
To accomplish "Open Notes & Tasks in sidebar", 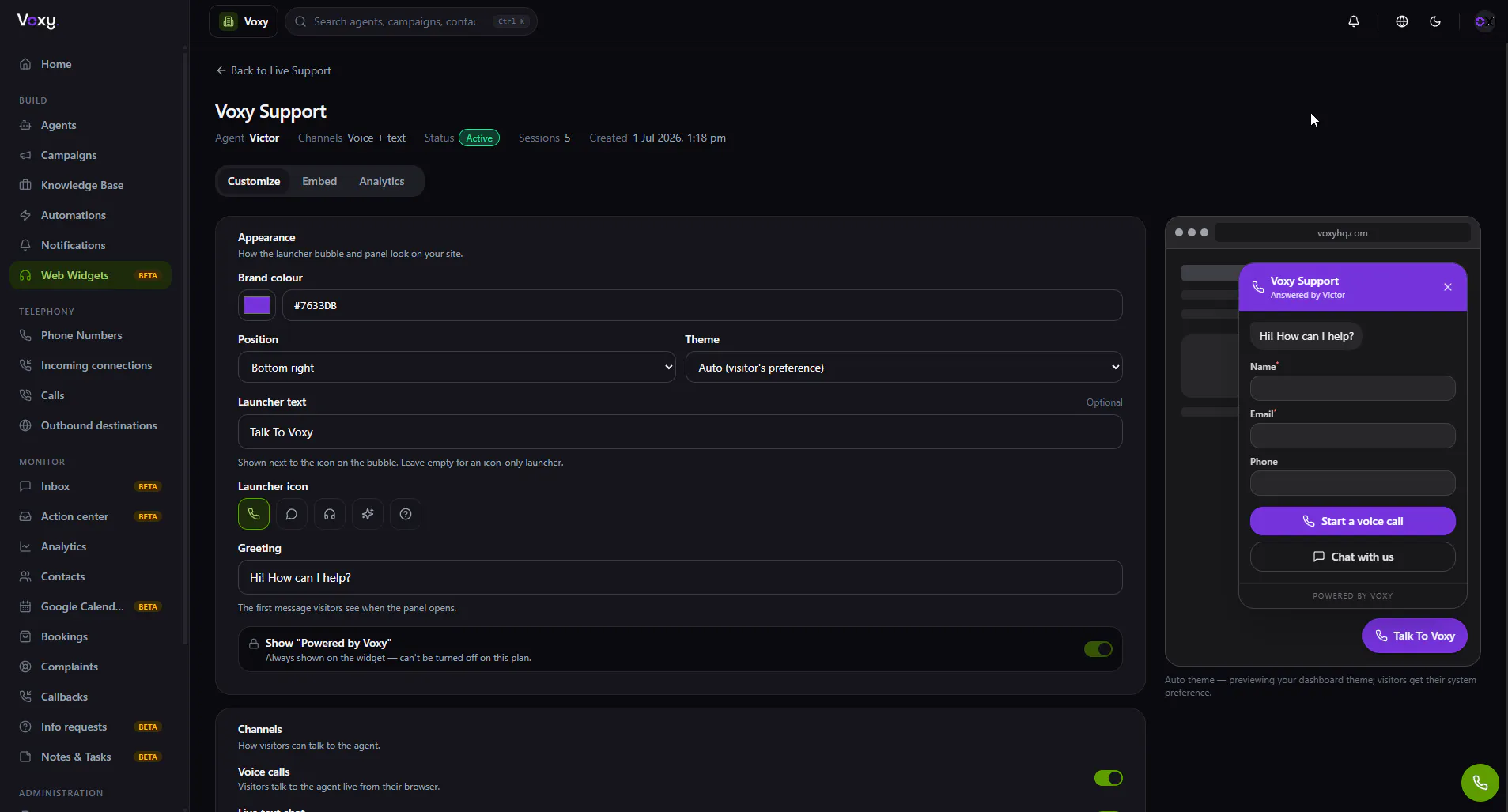I will point(90,757).
